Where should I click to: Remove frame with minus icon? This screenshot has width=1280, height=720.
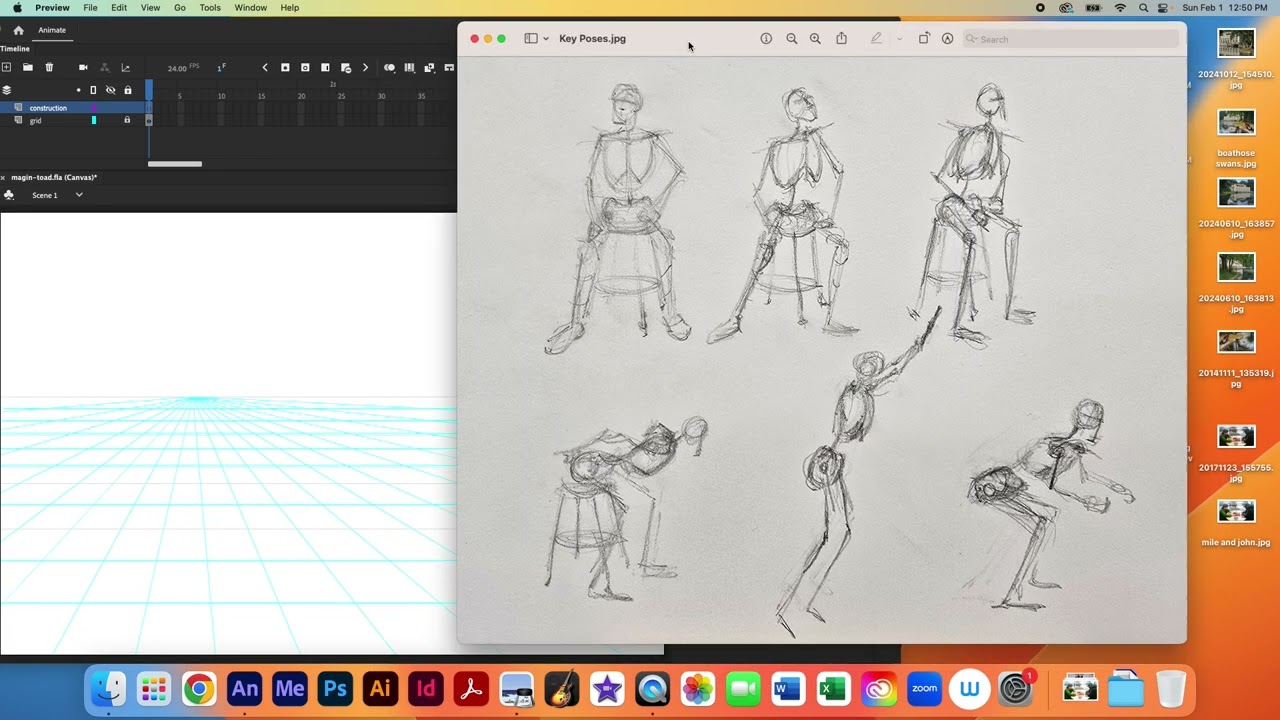[x=346, y=67]
